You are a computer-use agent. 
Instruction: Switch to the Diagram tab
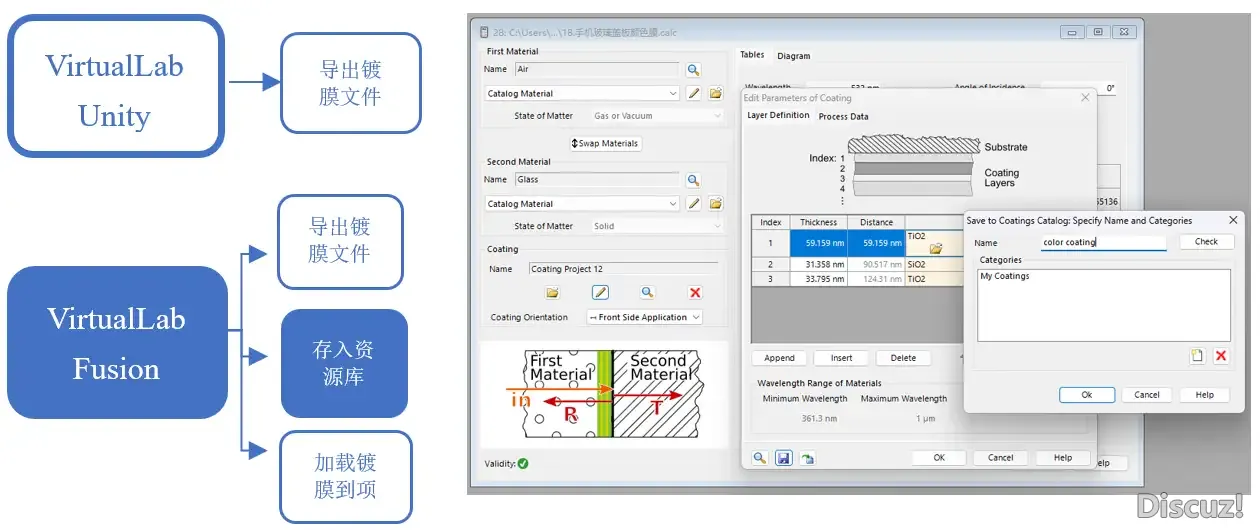[x=794, y=56]
